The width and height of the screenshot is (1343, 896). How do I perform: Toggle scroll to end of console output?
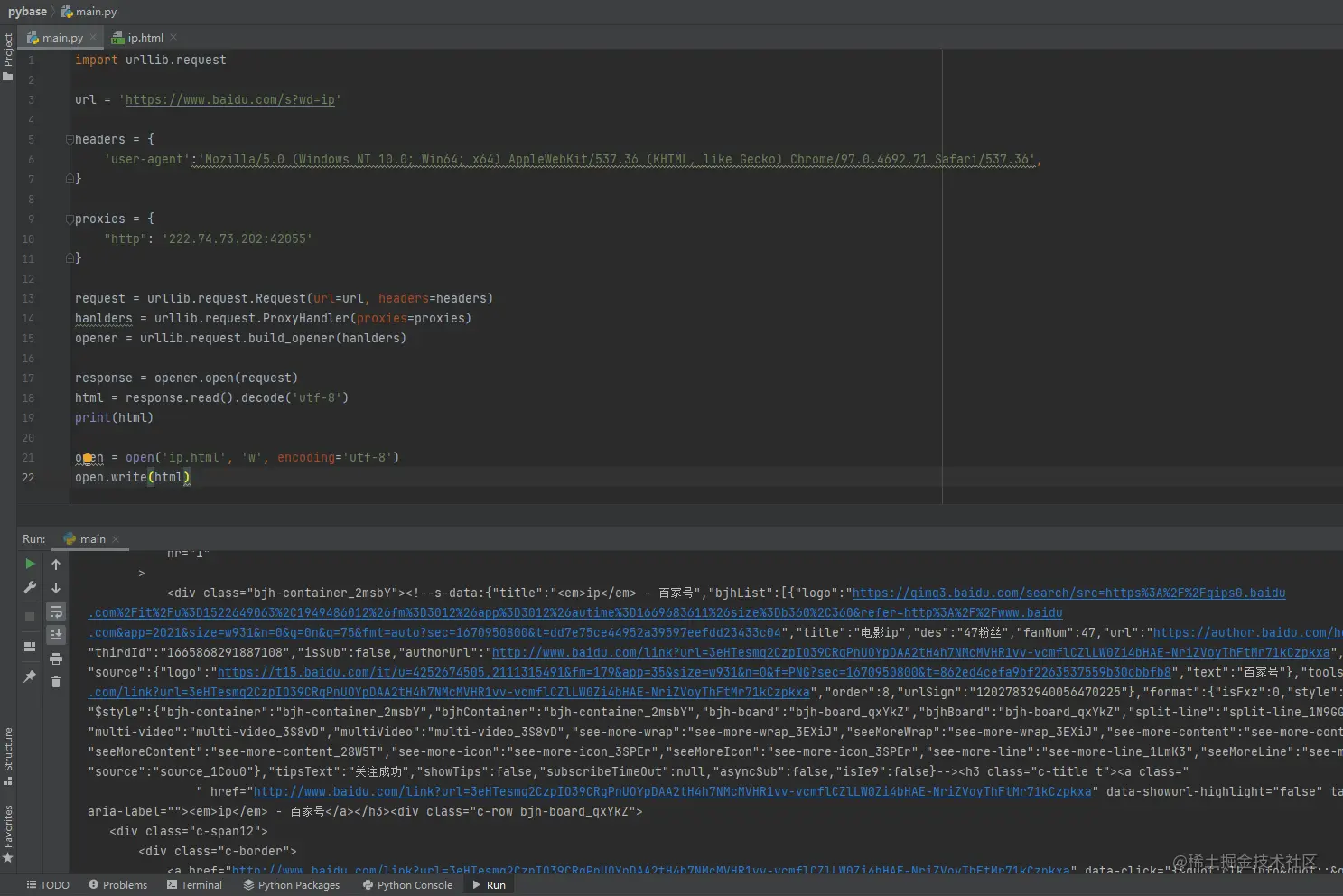pyautogui.click(x=56, y=635)
